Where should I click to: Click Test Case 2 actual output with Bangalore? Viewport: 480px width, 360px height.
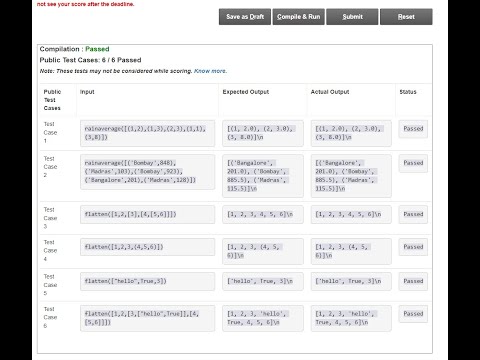(351, 176)
